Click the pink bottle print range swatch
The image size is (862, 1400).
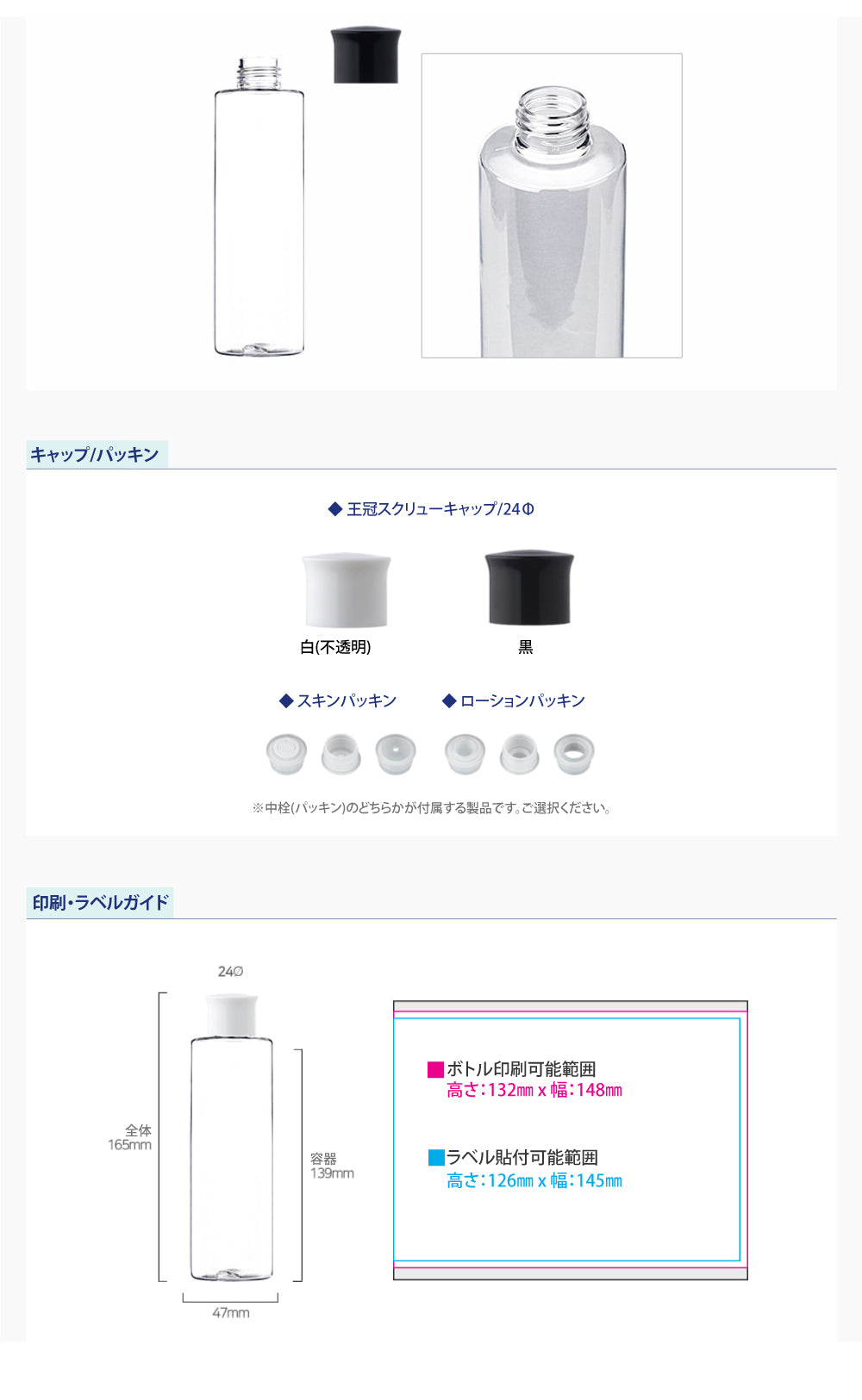click(x=436, y=1069)
